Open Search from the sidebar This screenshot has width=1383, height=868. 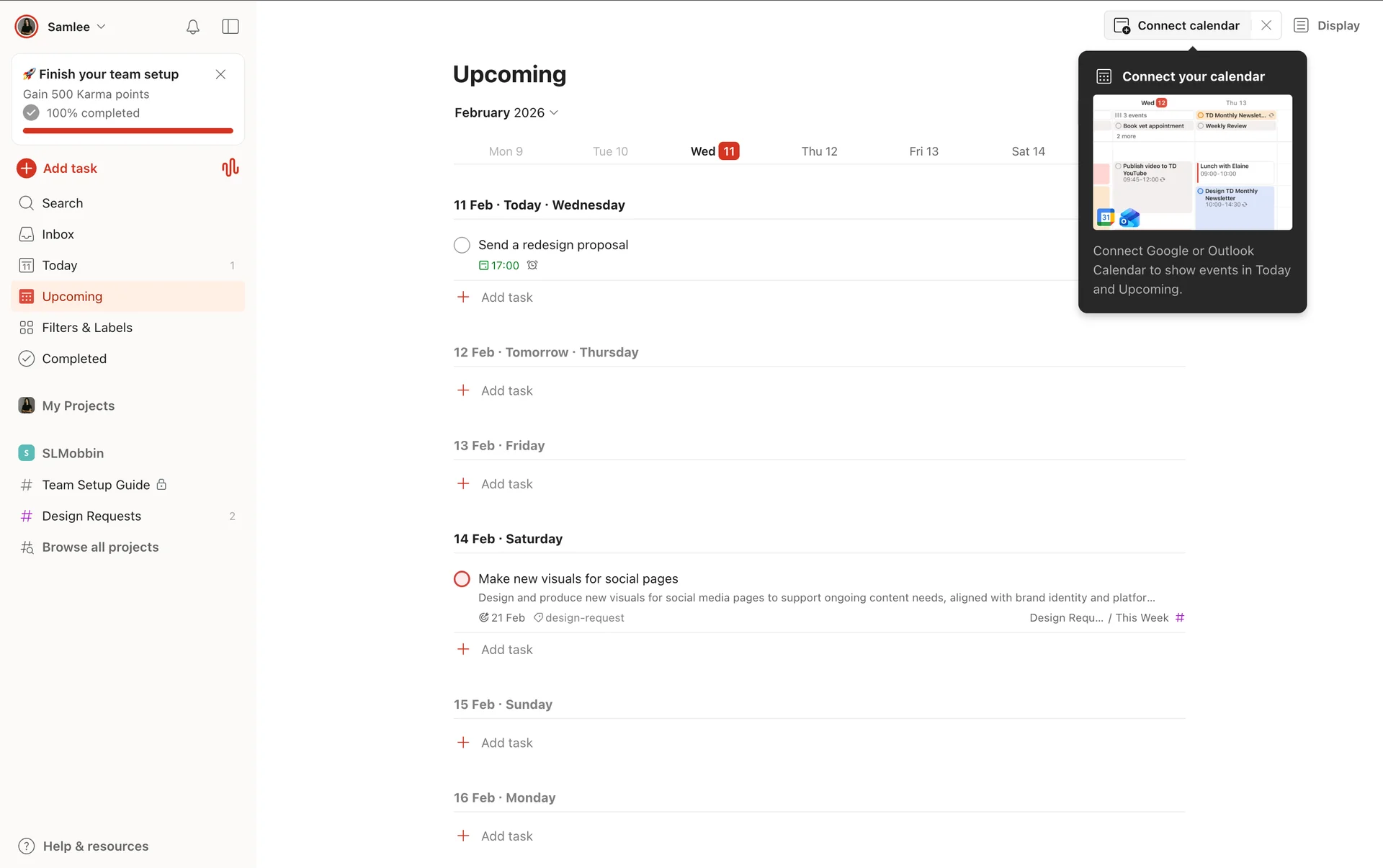[62, 203]
